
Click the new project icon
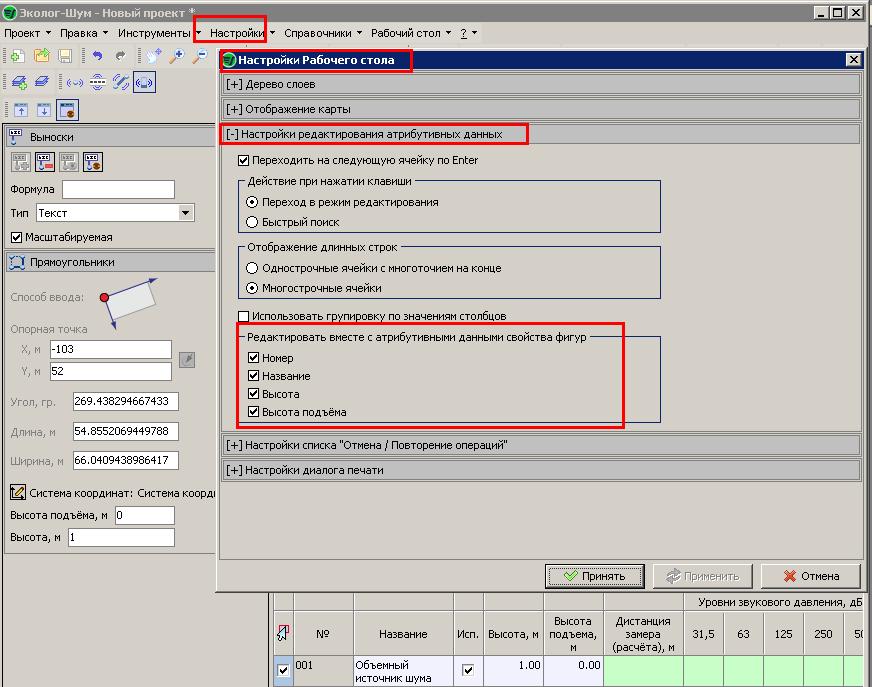(16, 57)
